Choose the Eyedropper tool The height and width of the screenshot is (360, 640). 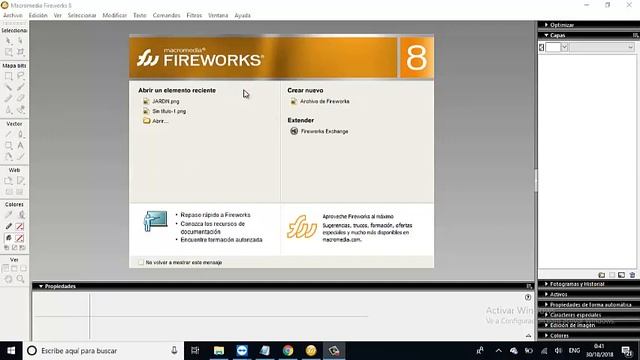(9, 215)
